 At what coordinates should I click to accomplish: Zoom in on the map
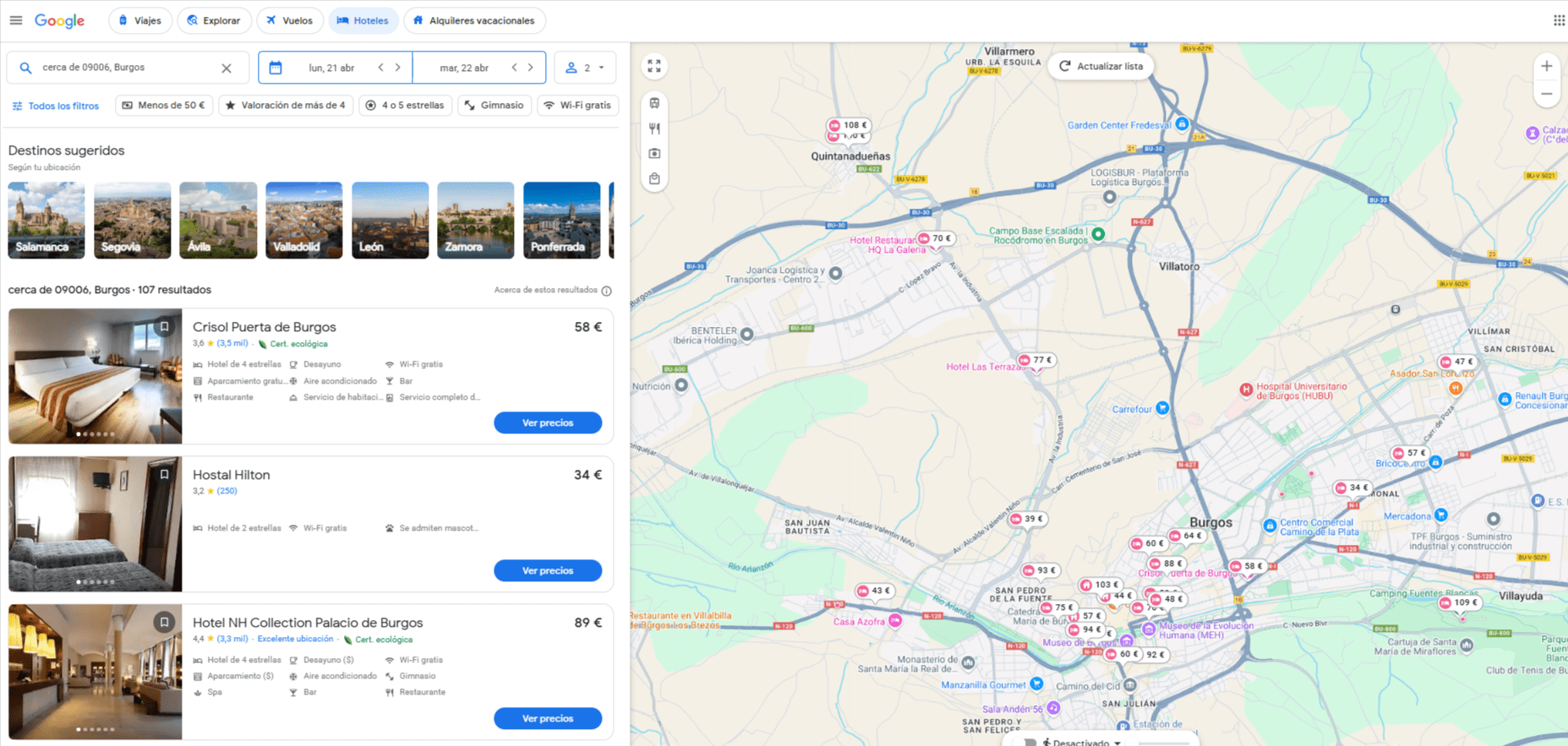click(1546, 66)
